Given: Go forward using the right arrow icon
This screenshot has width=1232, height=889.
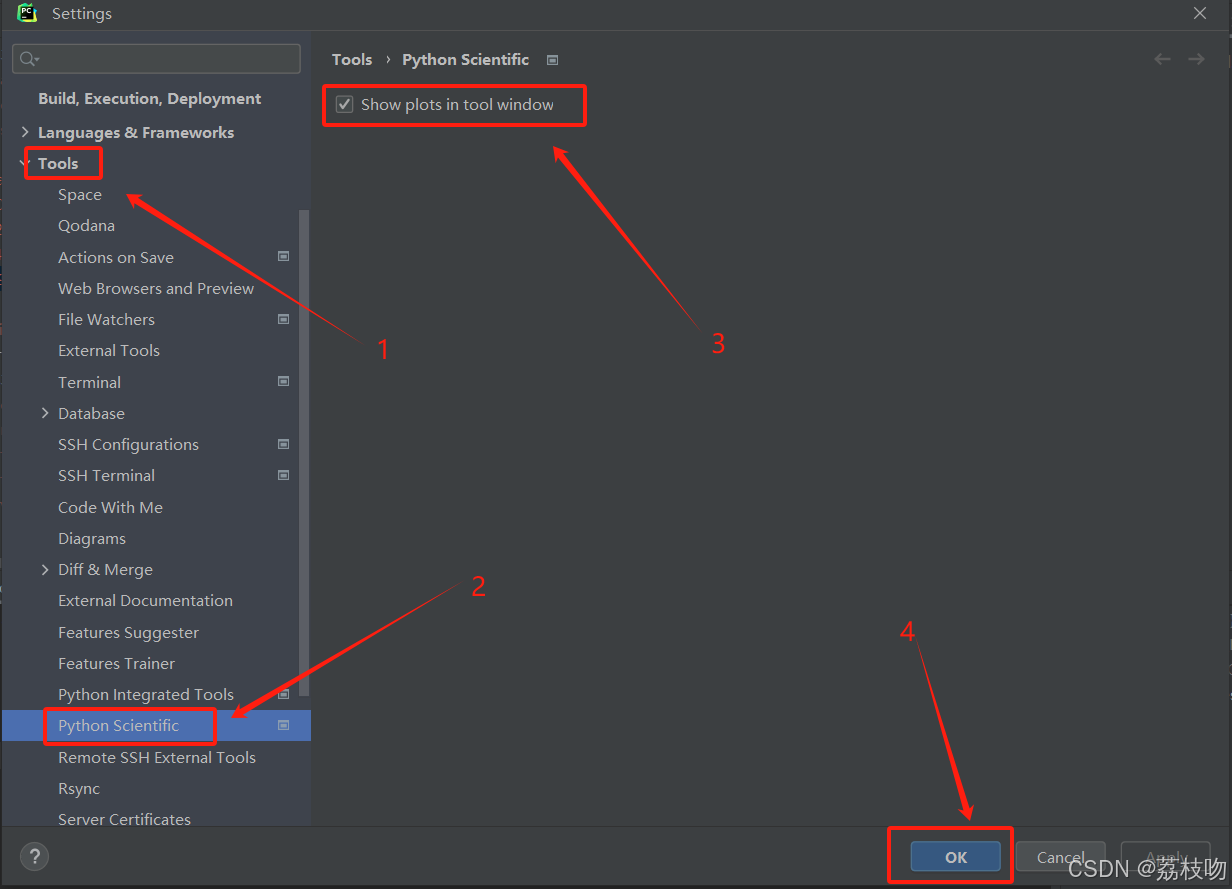Looking at the screenshot, I should coord(1196,59).
